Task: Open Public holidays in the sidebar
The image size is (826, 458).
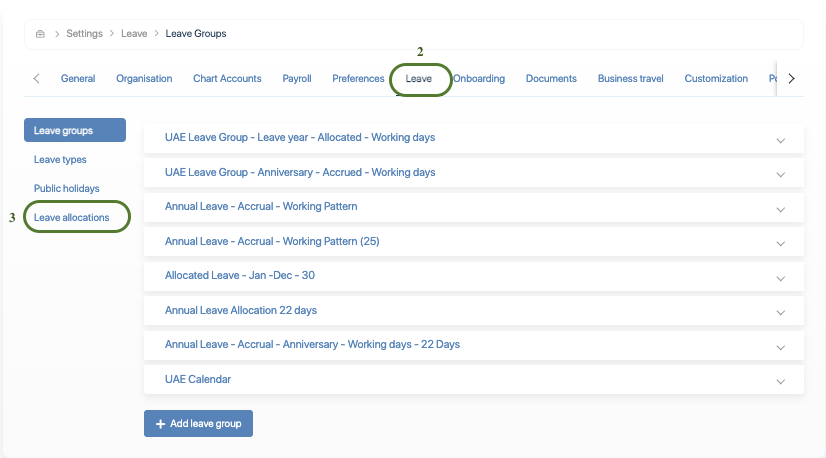Action: [x=67, y=188]
